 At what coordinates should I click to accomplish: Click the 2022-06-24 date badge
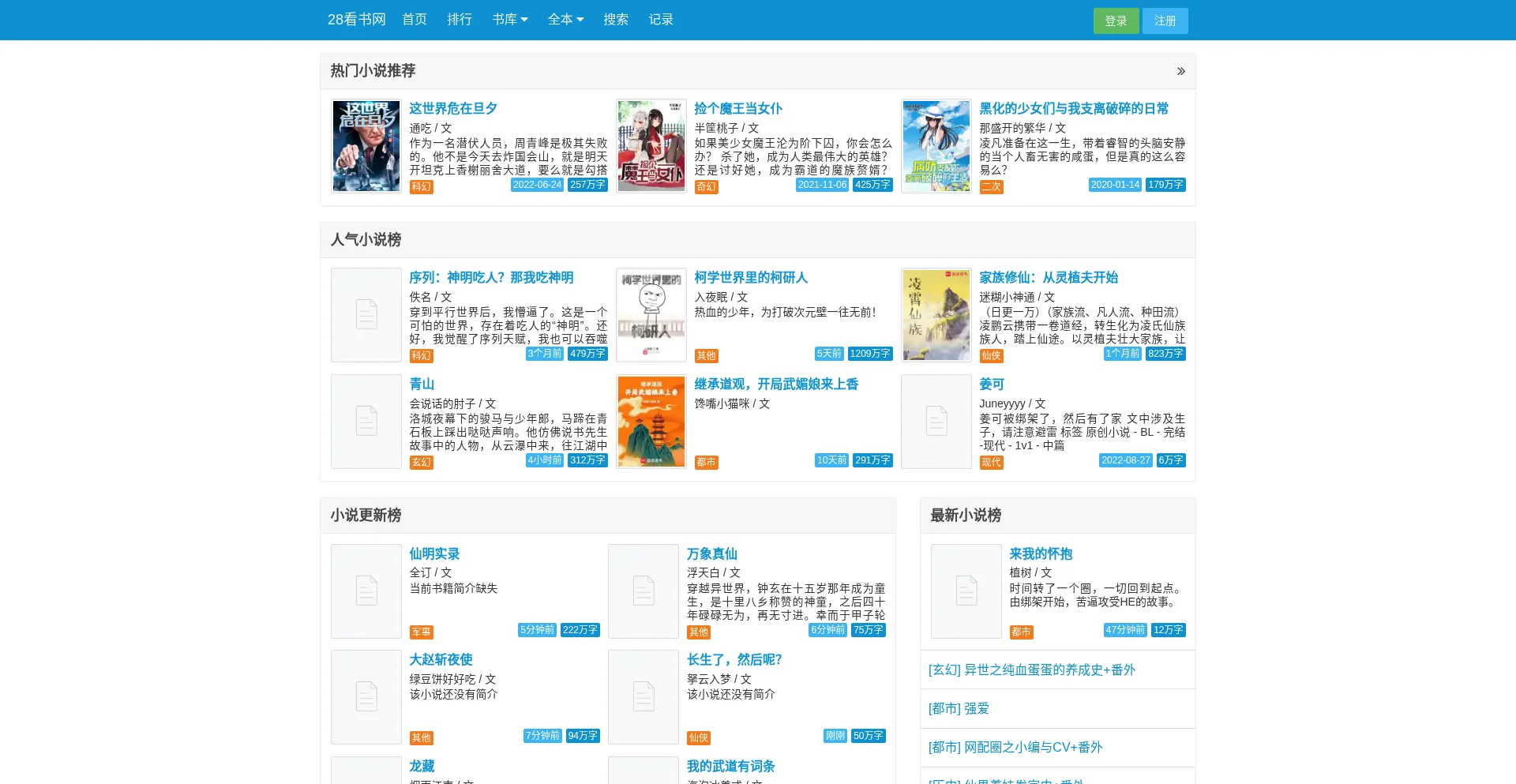[x=537, y=185]
